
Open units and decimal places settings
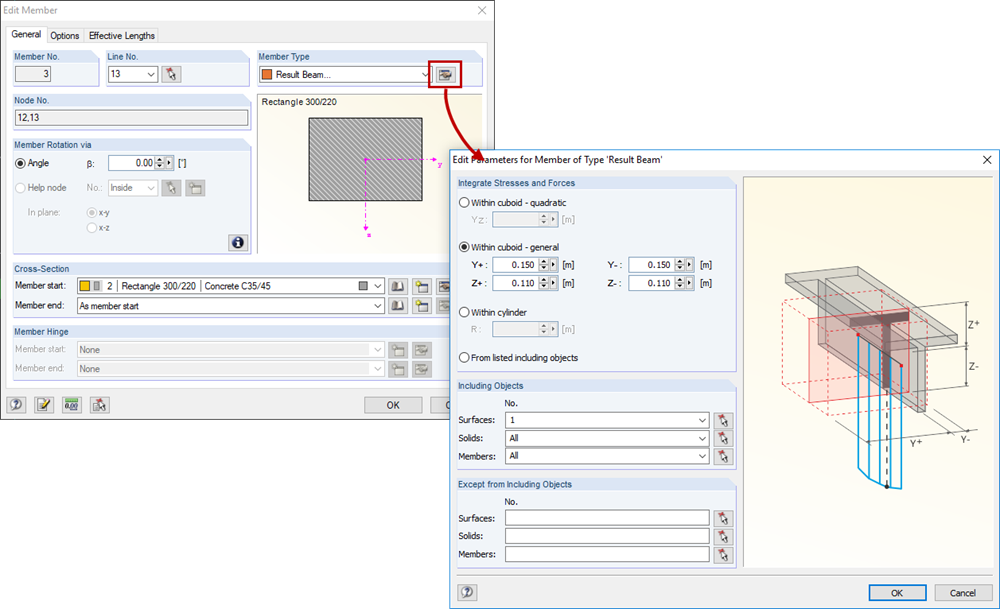[69, 404]
